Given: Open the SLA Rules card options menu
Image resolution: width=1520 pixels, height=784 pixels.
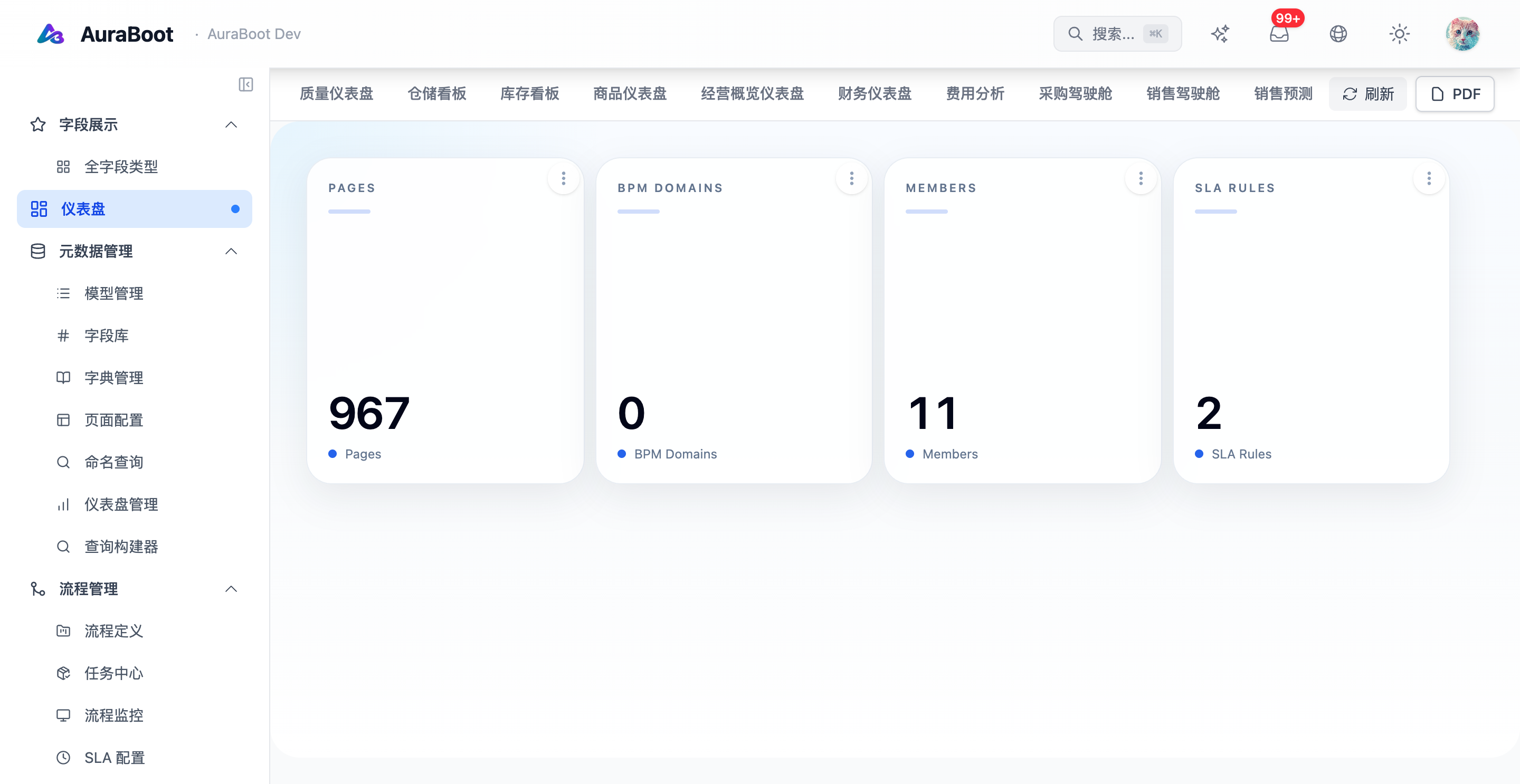Looking at the screenshot, I should click(1429, 178).
